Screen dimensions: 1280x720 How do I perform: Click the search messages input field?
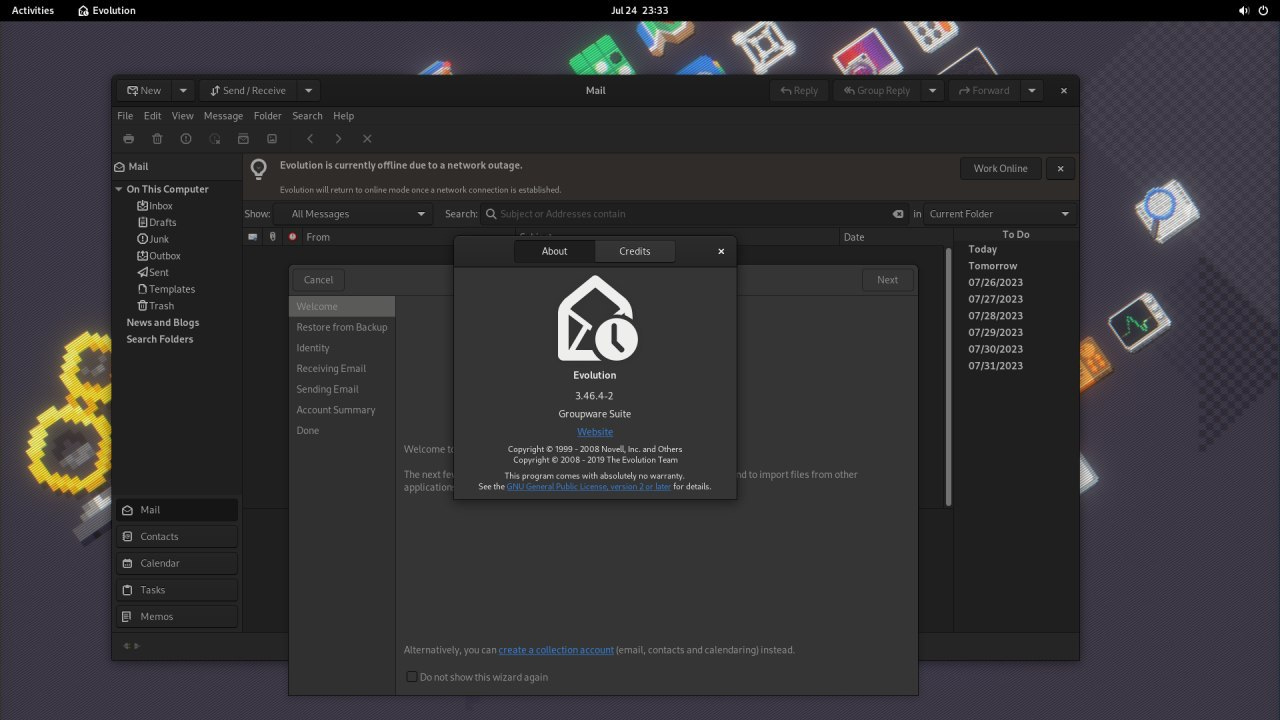694,214
